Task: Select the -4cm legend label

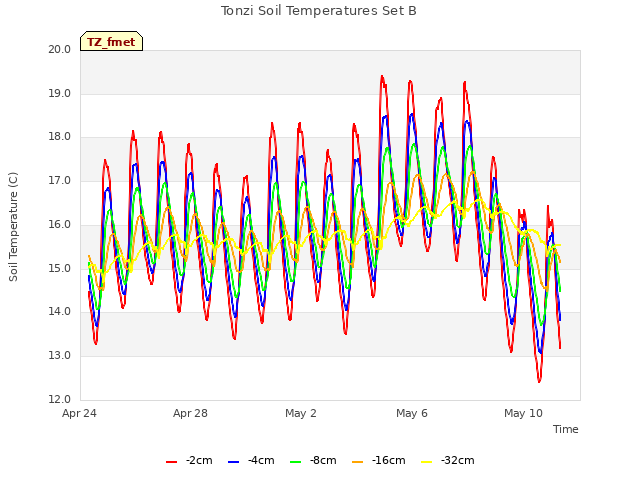Action: click(261, 460)
